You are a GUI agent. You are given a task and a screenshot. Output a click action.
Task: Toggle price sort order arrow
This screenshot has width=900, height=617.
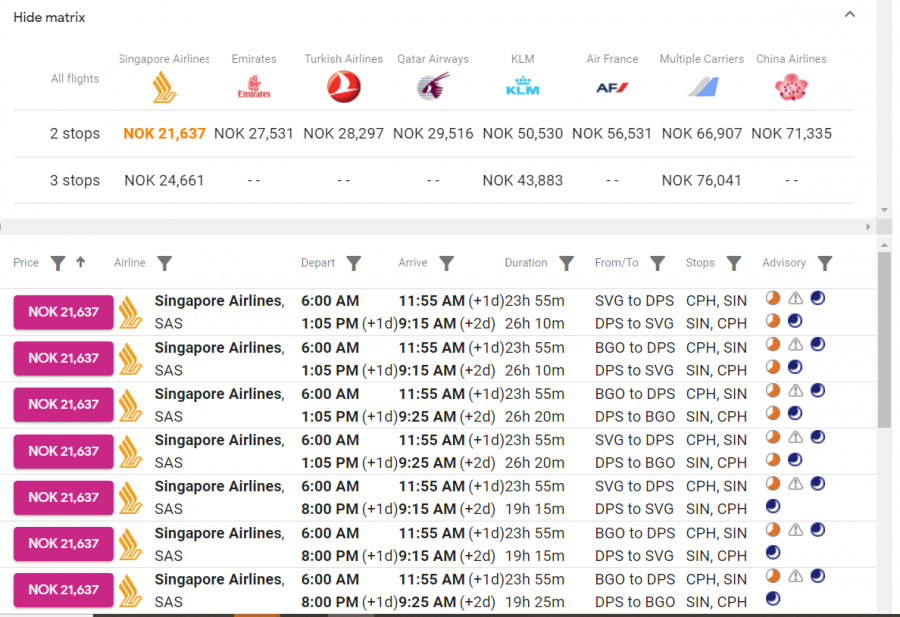pos(80,262)
